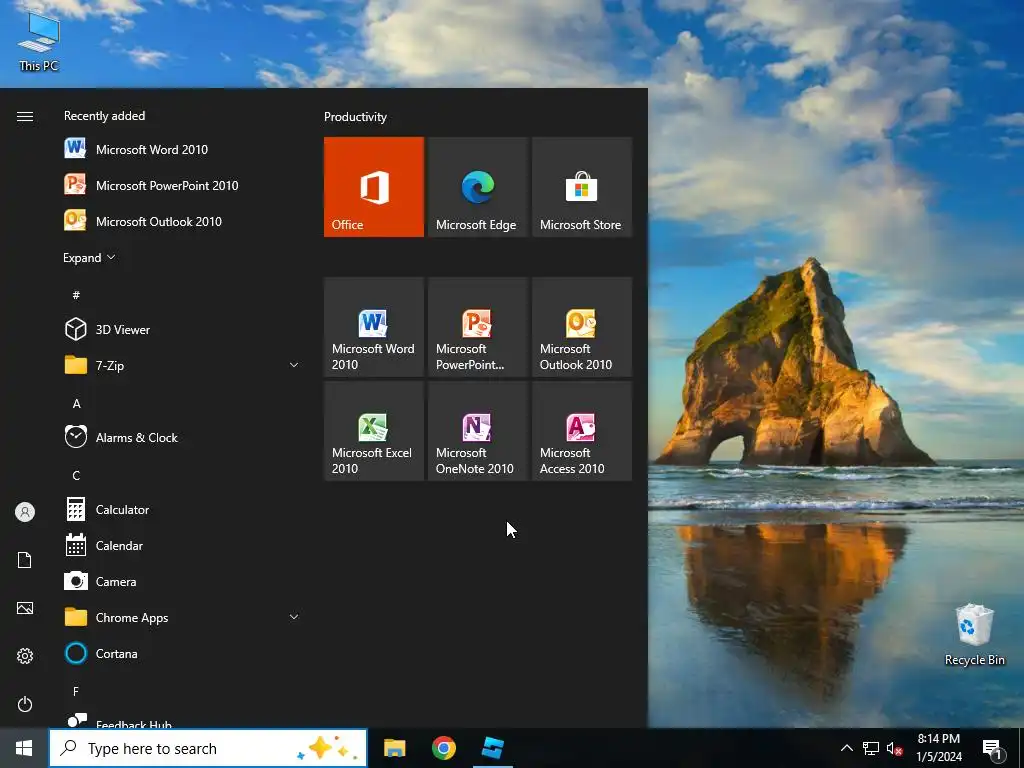1024x768 pixels.
Task: Select This PC desktop icon
Action: pos(39,40)
